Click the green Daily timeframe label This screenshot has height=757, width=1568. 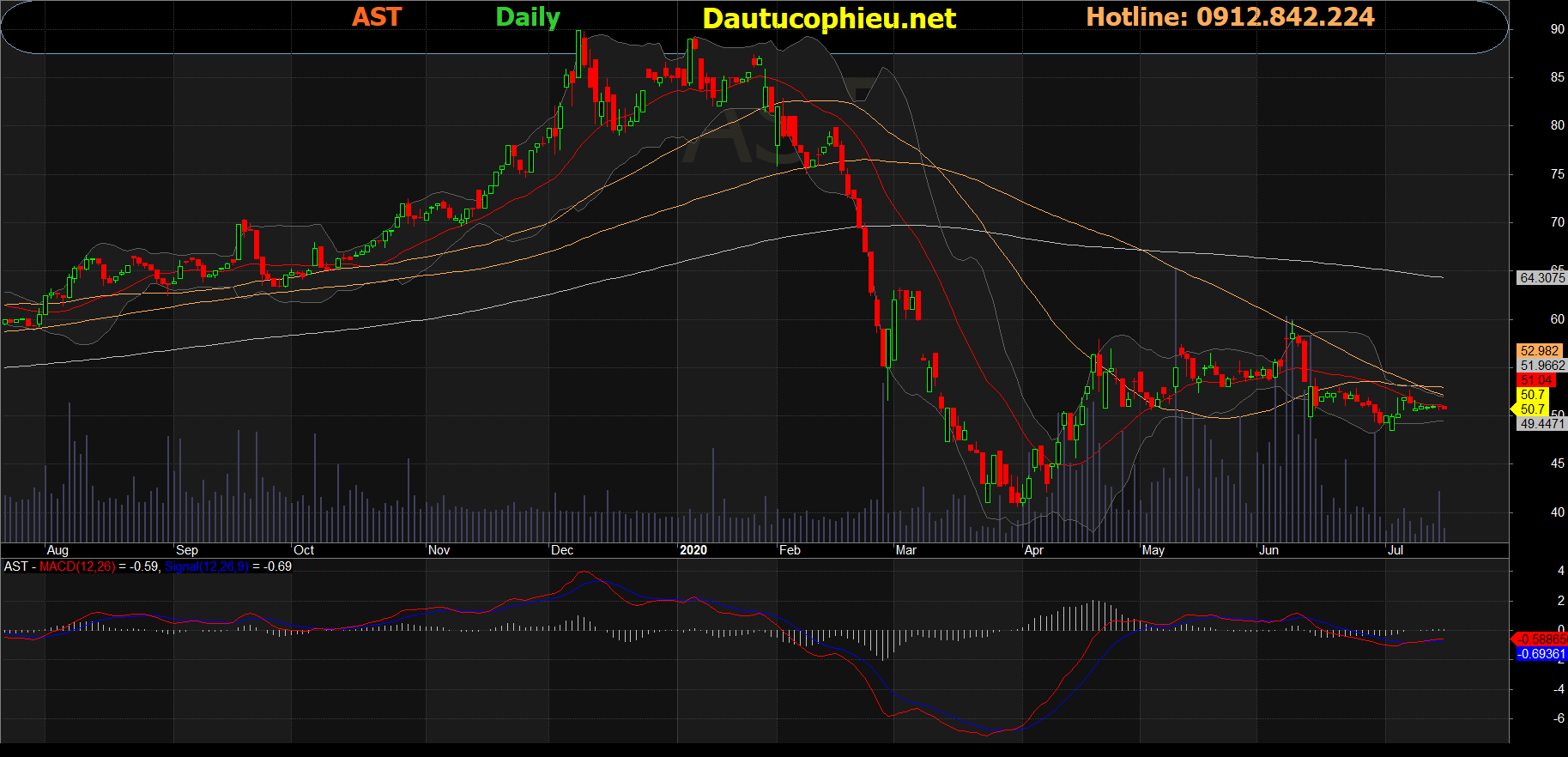528,17
